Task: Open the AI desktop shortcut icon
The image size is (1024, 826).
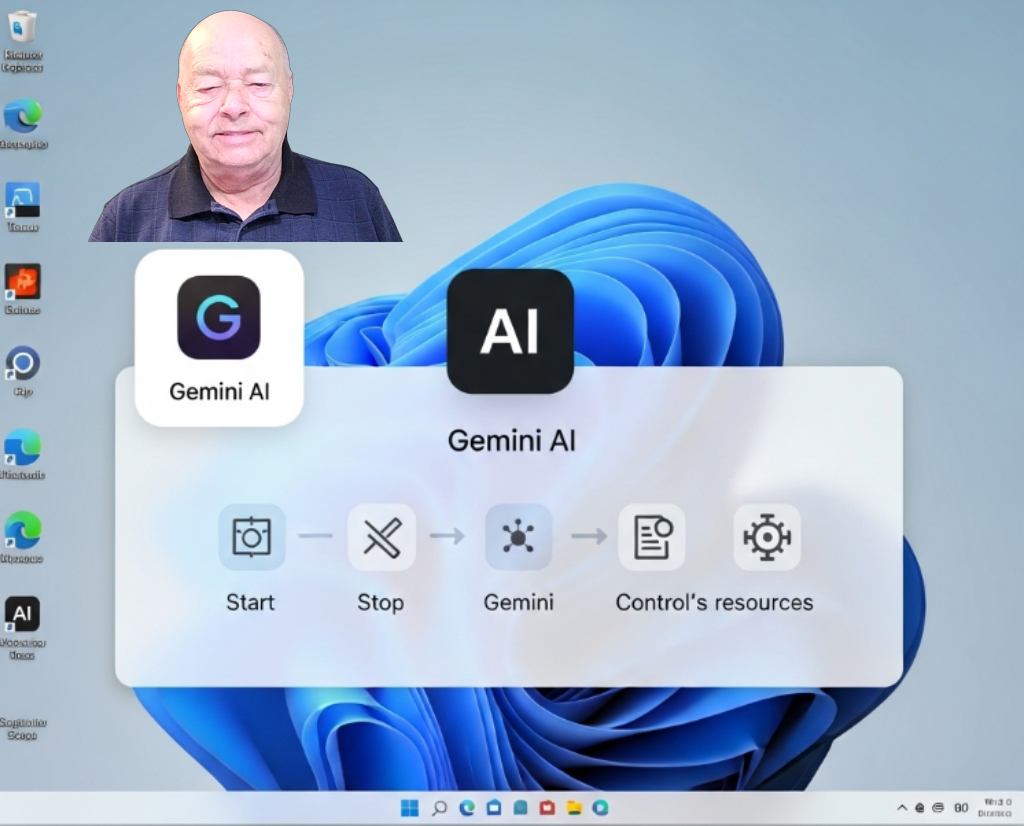Action: (22, 614)
